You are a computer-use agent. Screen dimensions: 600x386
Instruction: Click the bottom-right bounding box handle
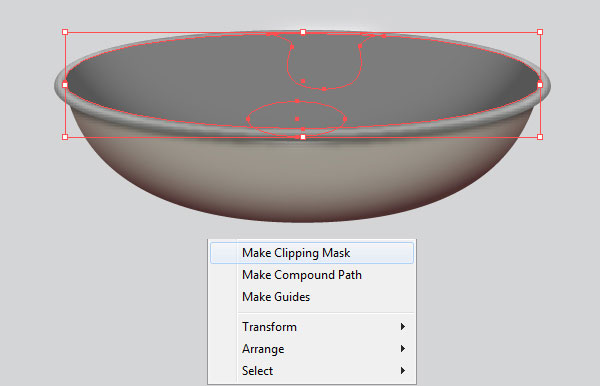tap(540, 137)
